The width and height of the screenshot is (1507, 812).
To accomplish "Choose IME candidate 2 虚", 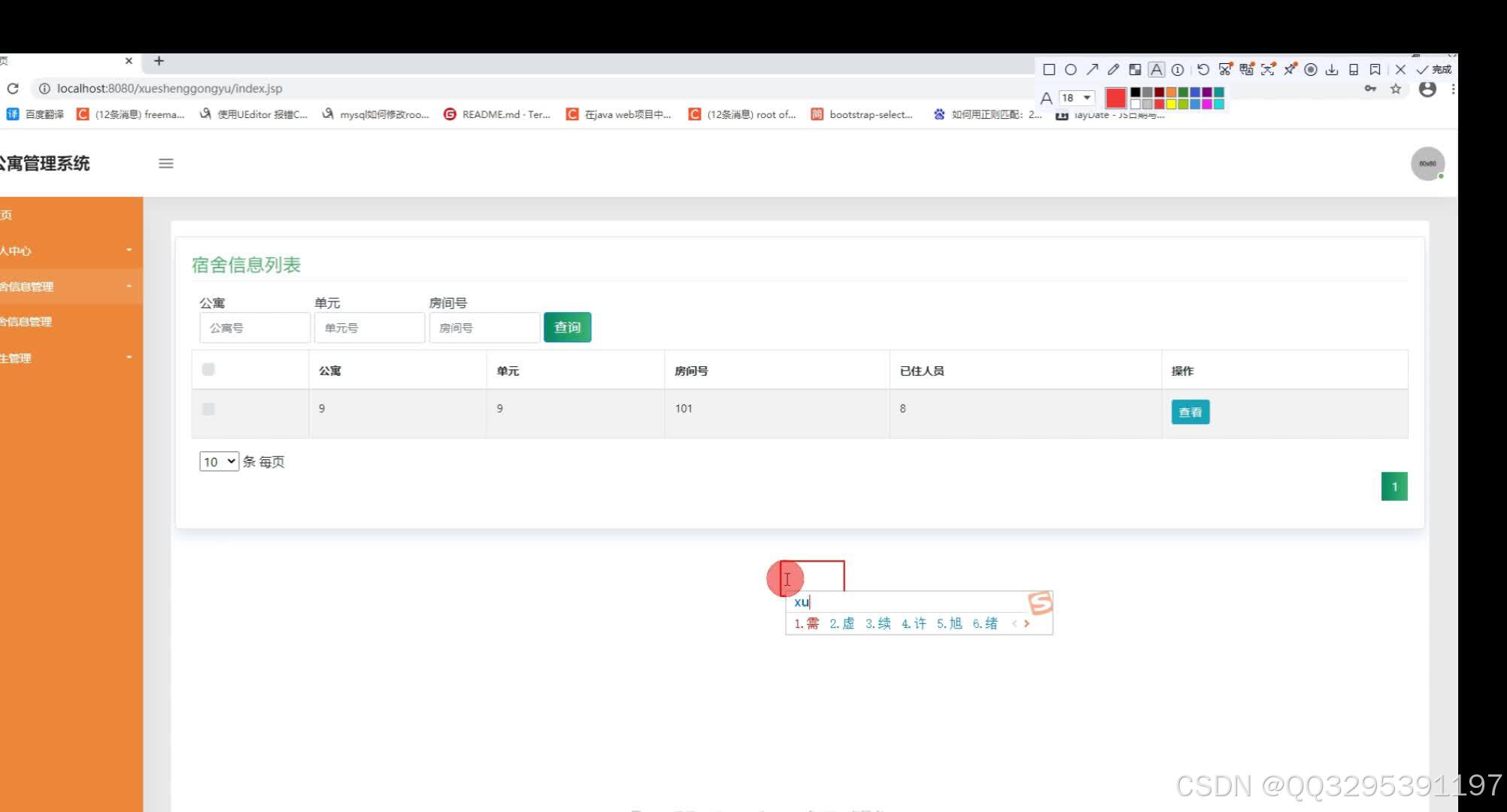I will tap(842, 623).
